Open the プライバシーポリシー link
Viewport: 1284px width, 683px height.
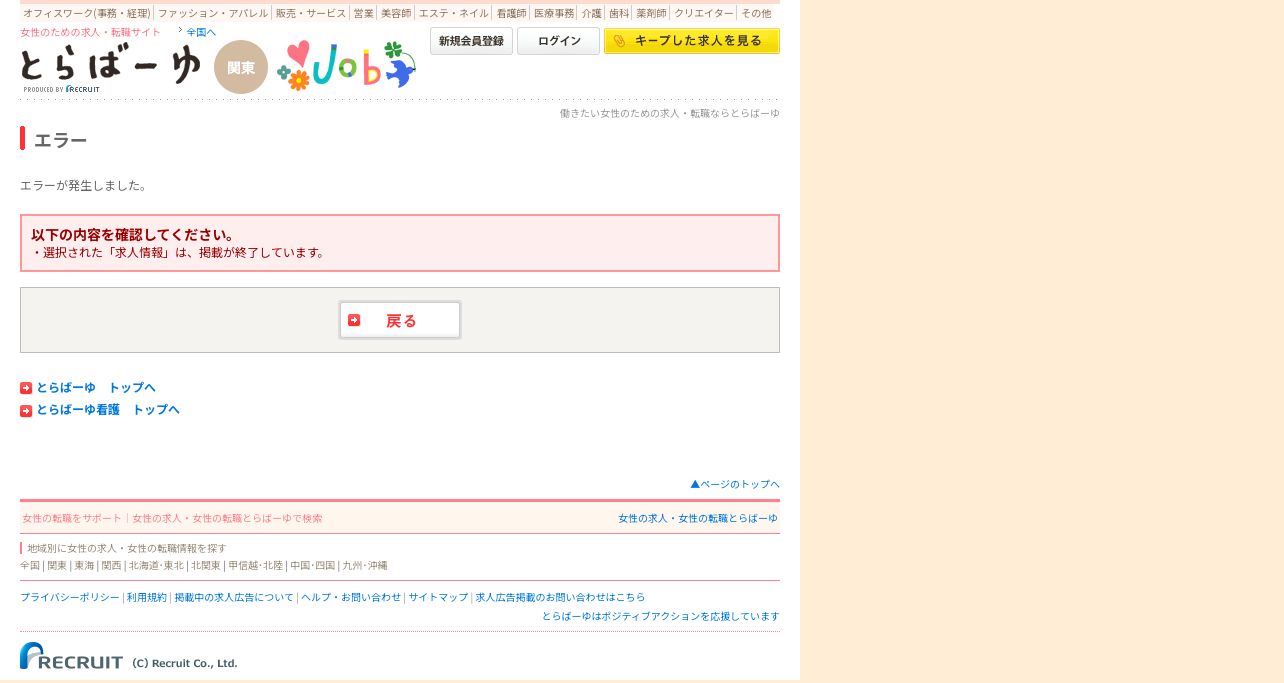(x=70, y=597)
